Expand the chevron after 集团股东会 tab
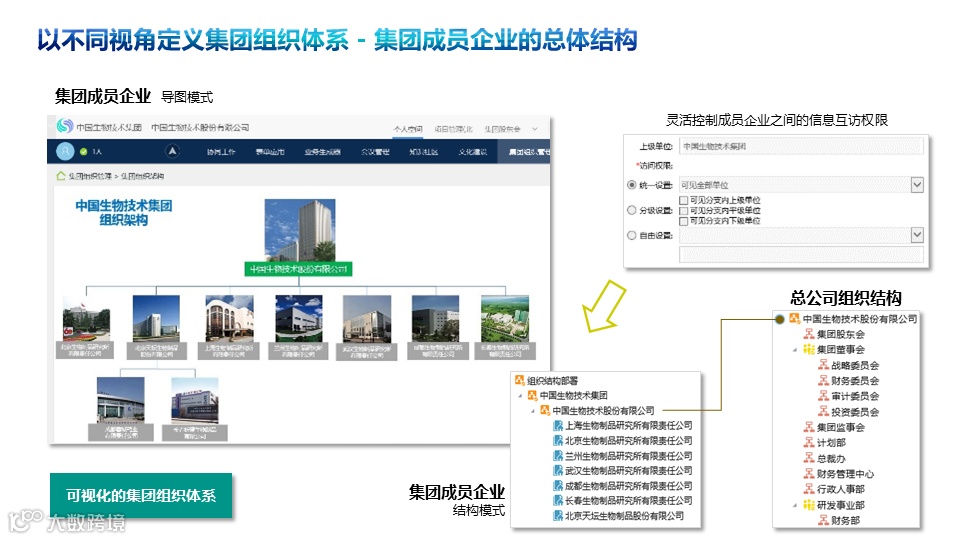Screen dimensions: 960x540 (534, 129)
